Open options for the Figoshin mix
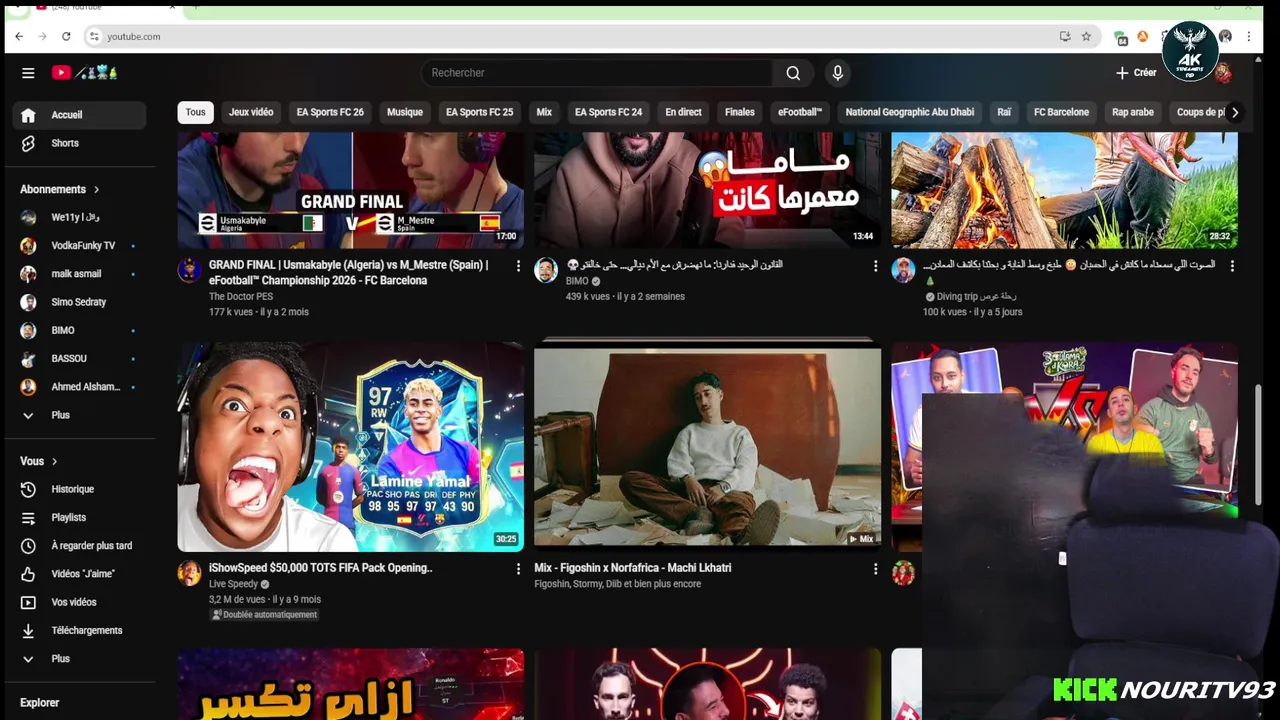 click(875, 569)
